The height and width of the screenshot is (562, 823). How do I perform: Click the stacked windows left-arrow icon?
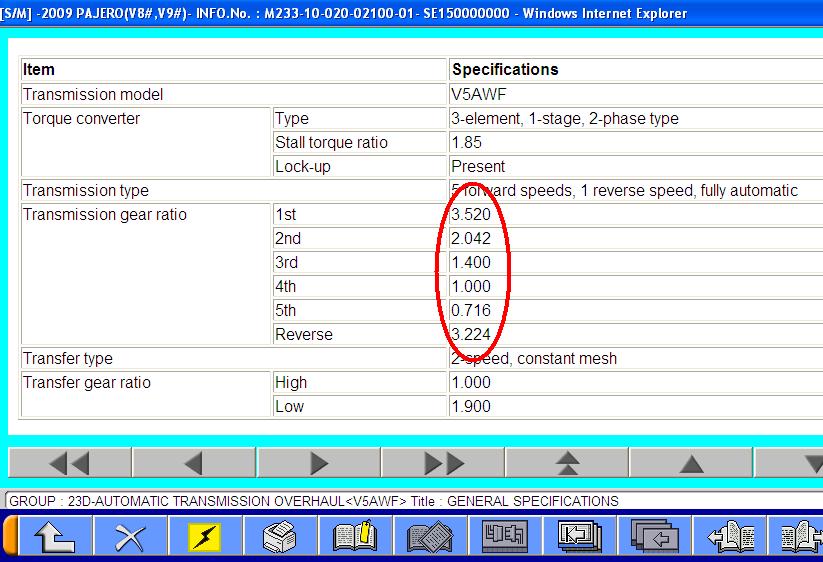coord(655,536)
